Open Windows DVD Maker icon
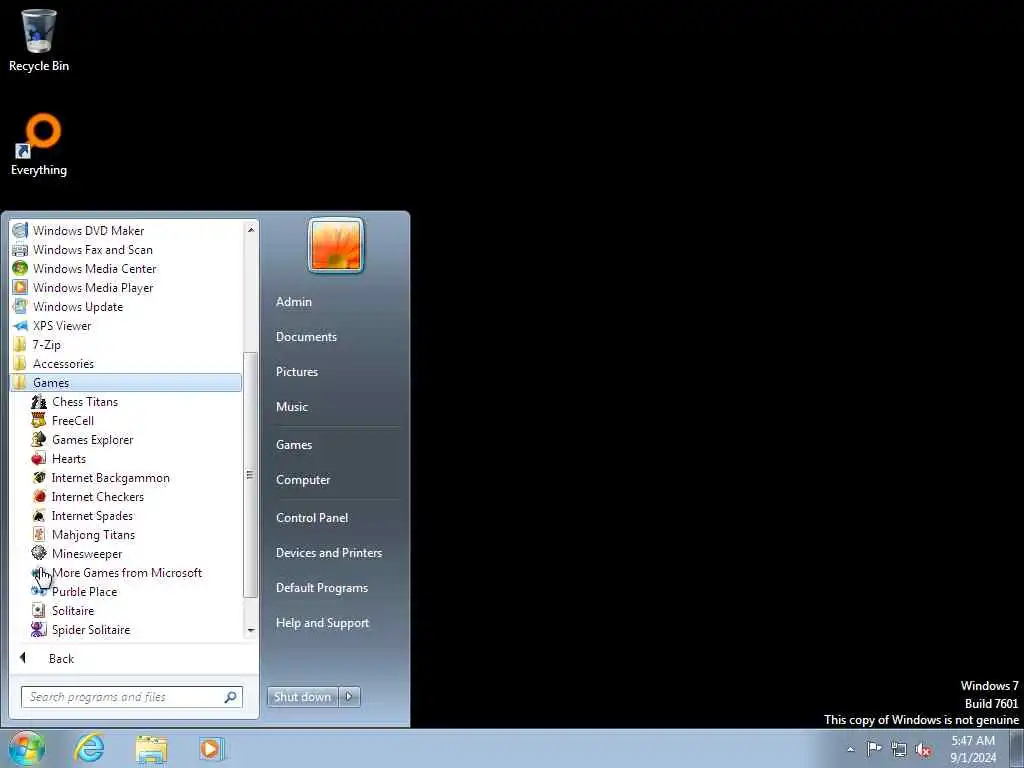Screen dimensions: 1024x768 tap(20, 231)
